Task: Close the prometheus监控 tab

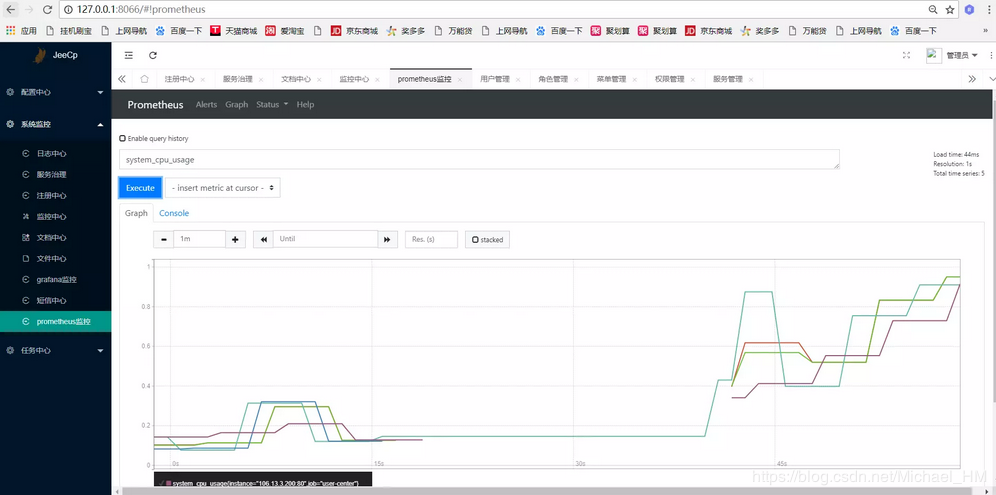Action: 460,80
